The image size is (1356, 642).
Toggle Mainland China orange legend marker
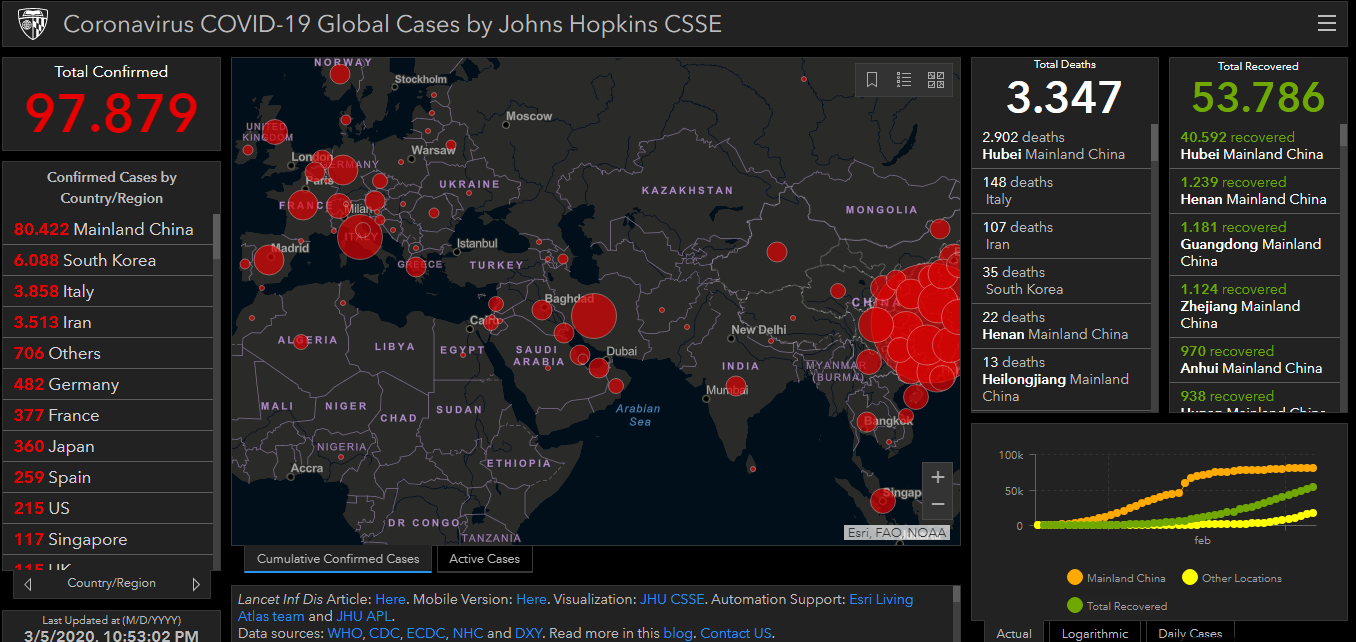[1075, 578]
